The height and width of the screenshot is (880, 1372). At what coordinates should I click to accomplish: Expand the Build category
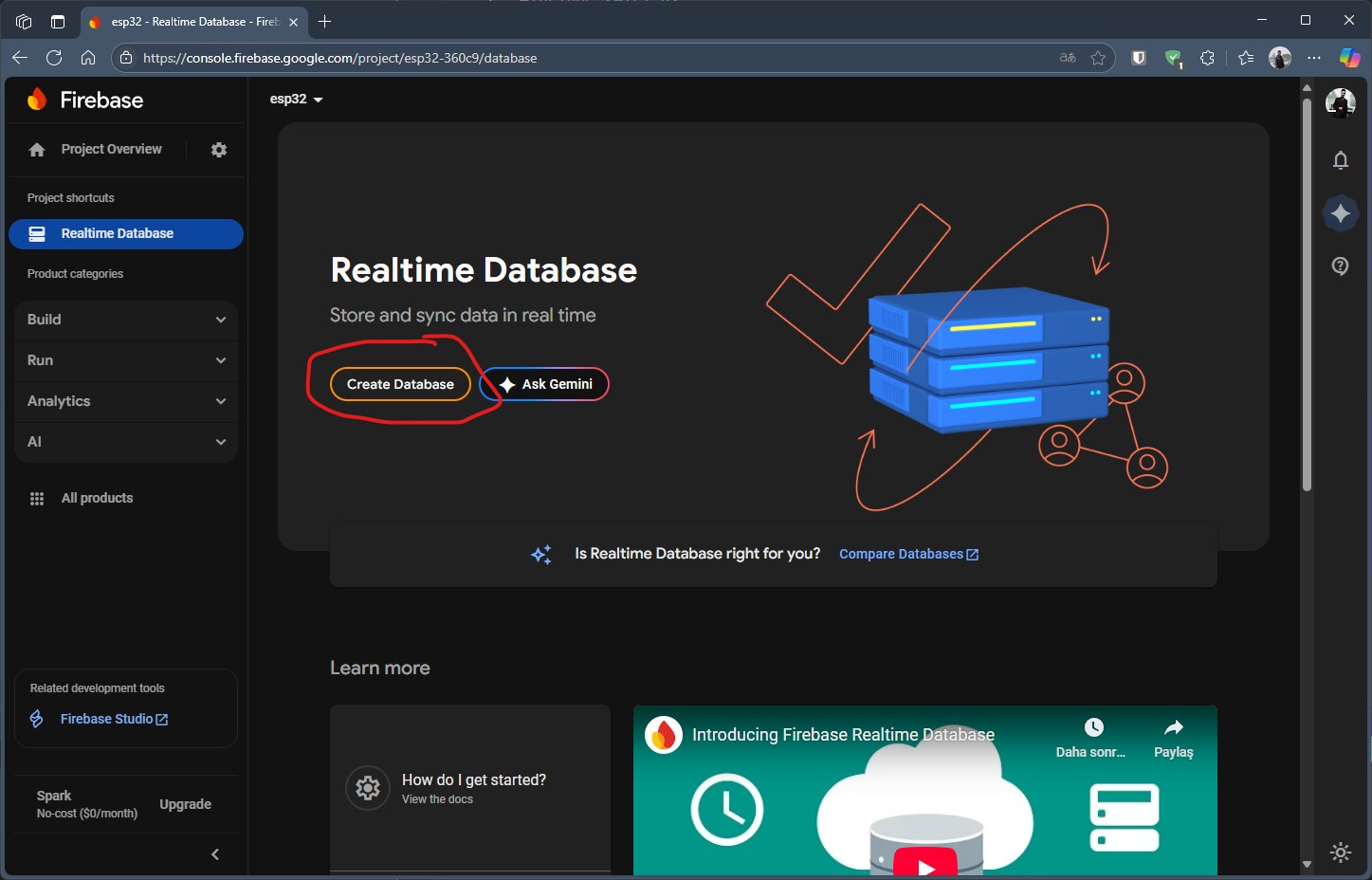tap(126, 320)
